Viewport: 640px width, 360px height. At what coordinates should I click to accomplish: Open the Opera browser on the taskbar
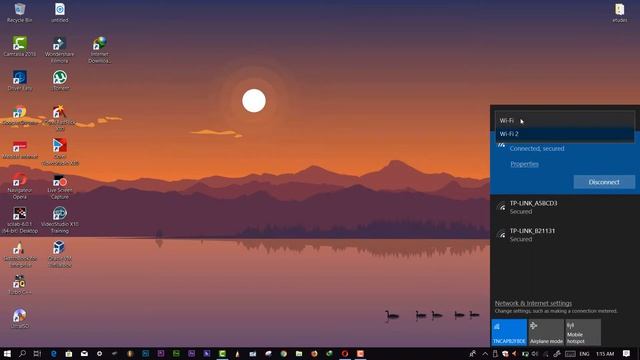coord(345,353)
